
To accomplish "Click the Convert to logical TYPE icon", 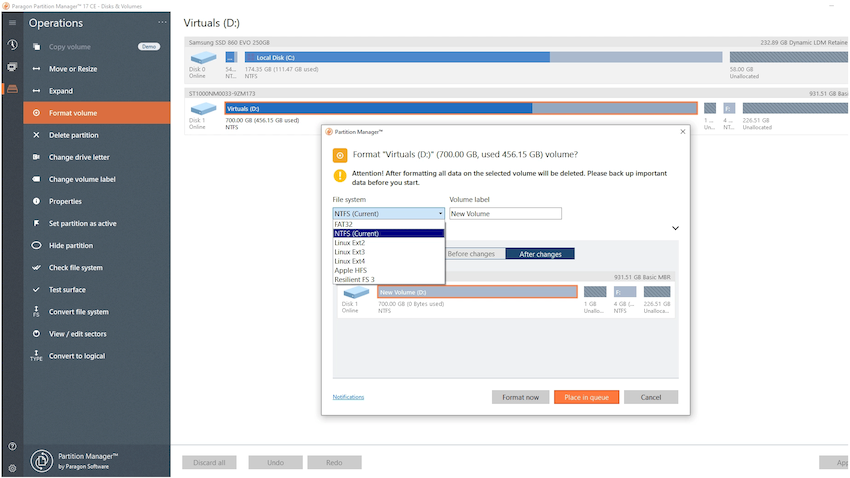I will 36,356.
